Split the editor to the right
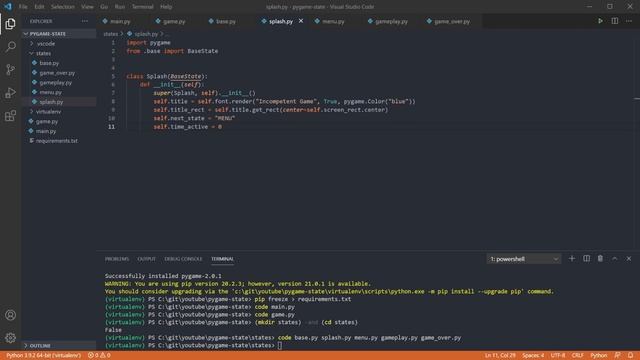The width and height of the screenshot is (640, 360). [x=614, y=21]
